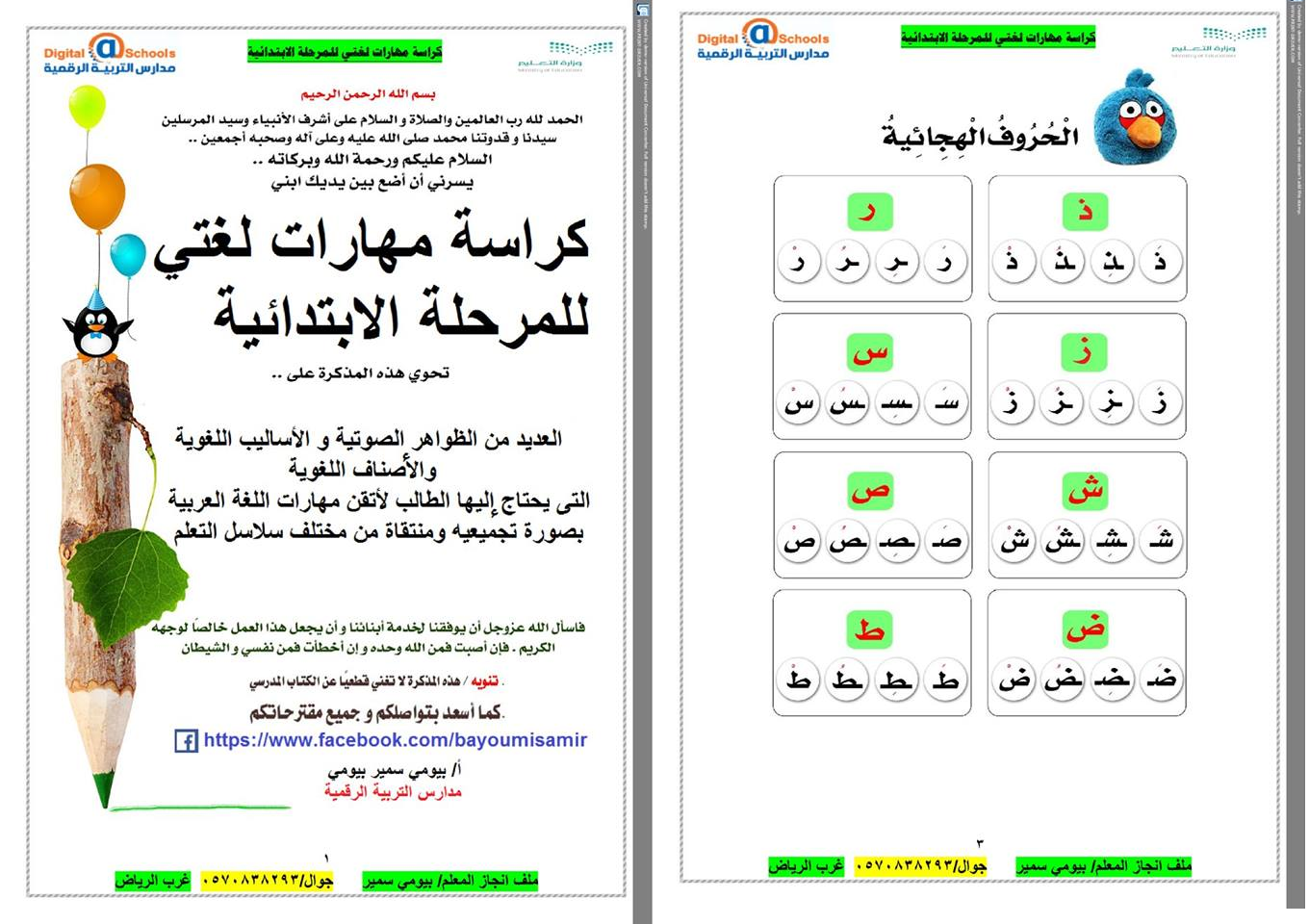Click the green header banner on the alphabet page
1309x924 pixels.
(x=998, y=38)
